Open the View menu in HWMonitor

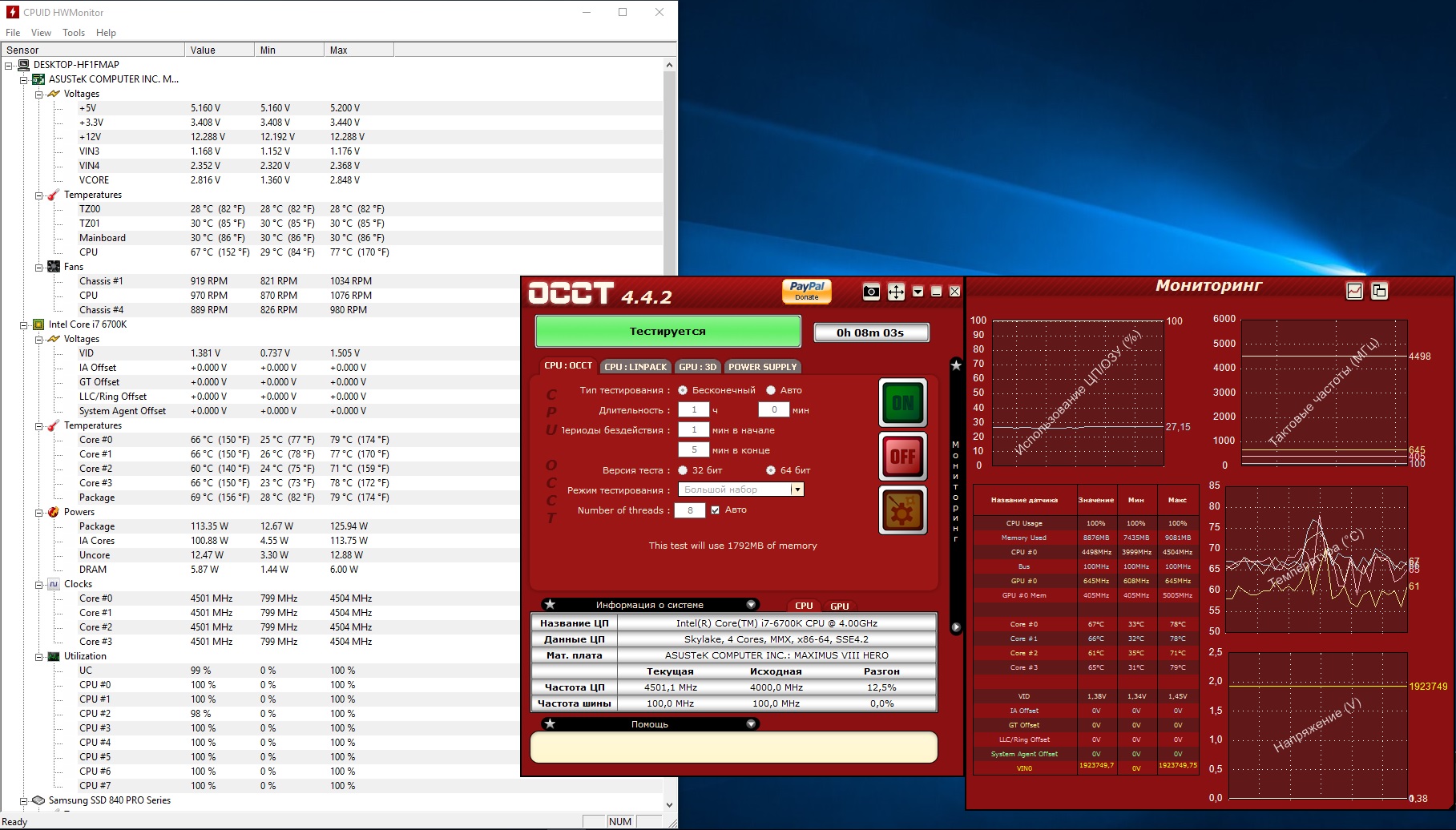coord(41,33)
